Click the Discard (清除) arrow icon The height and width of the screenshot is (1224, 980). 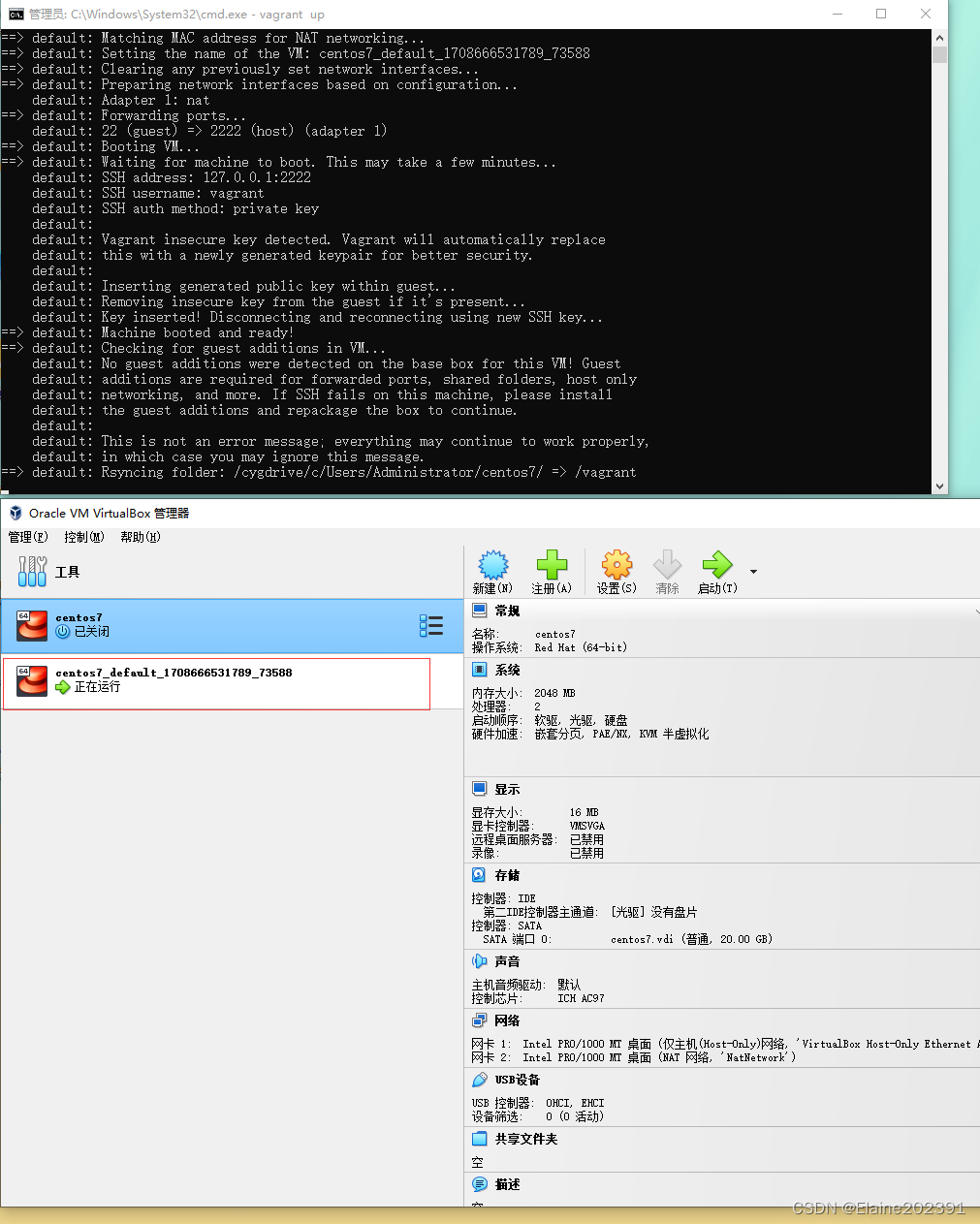pyautogui.click(x=667, y=565)
